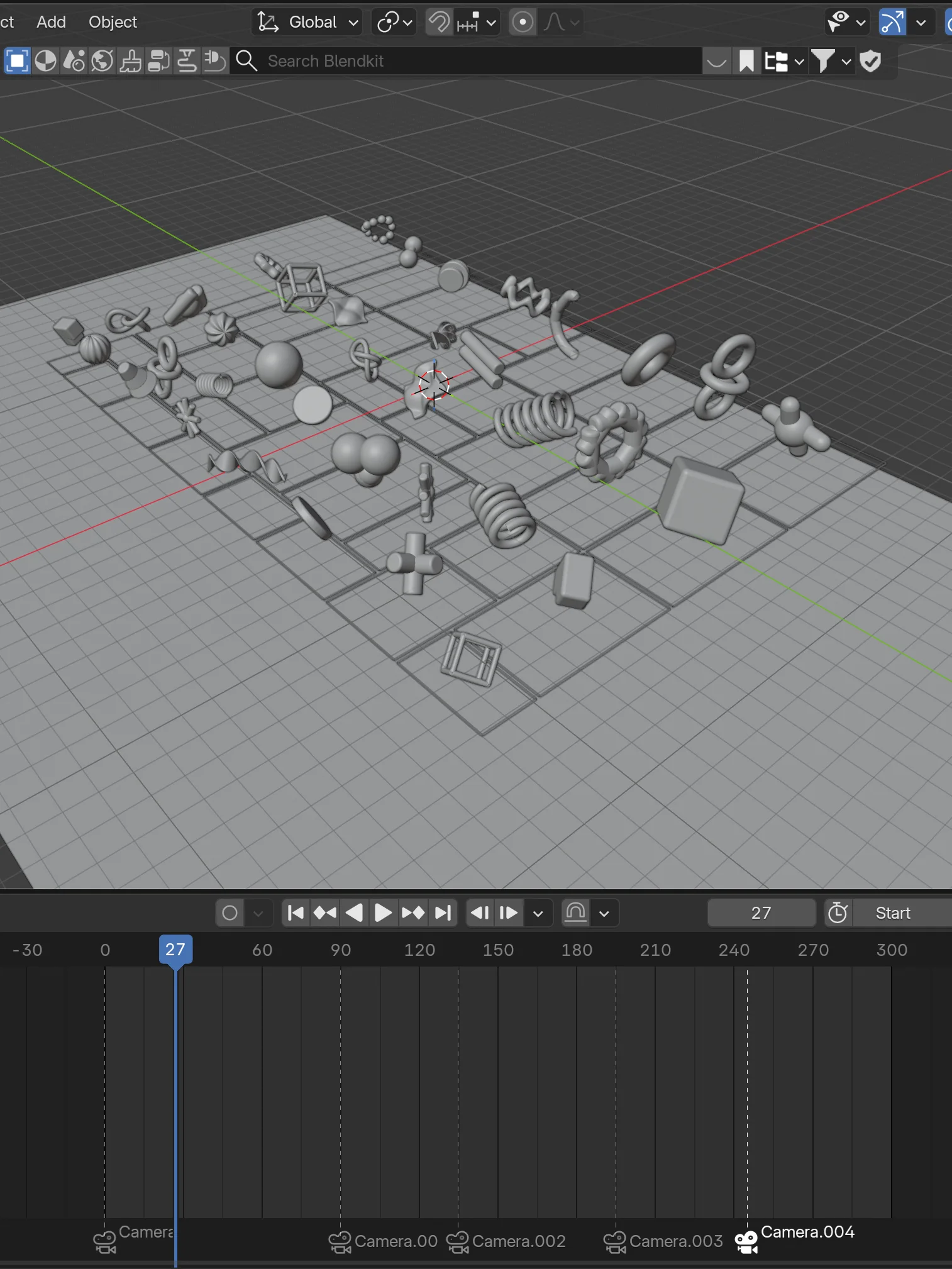Open auto keyframing options dropdown
This screenshot has height=1269, width=952.
click(x=258, y=913)
